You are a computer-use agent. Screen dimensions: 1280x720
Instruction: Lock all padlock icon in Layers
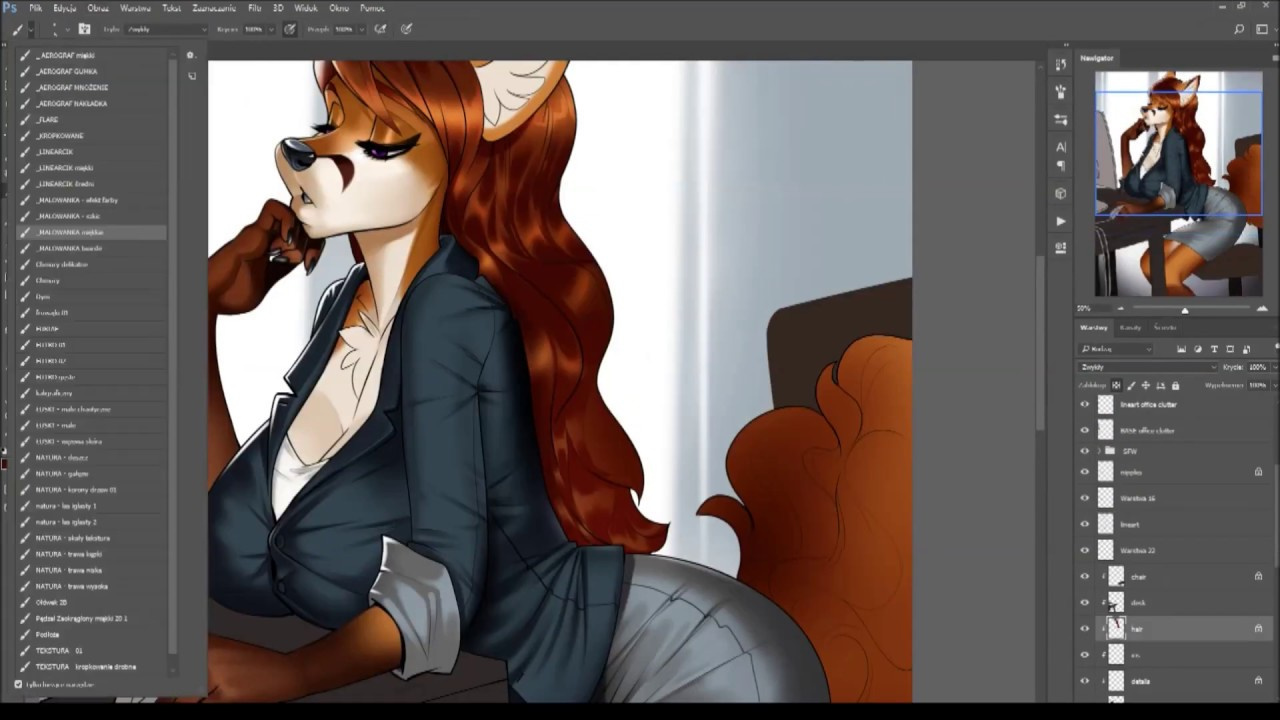[1175, 385]
